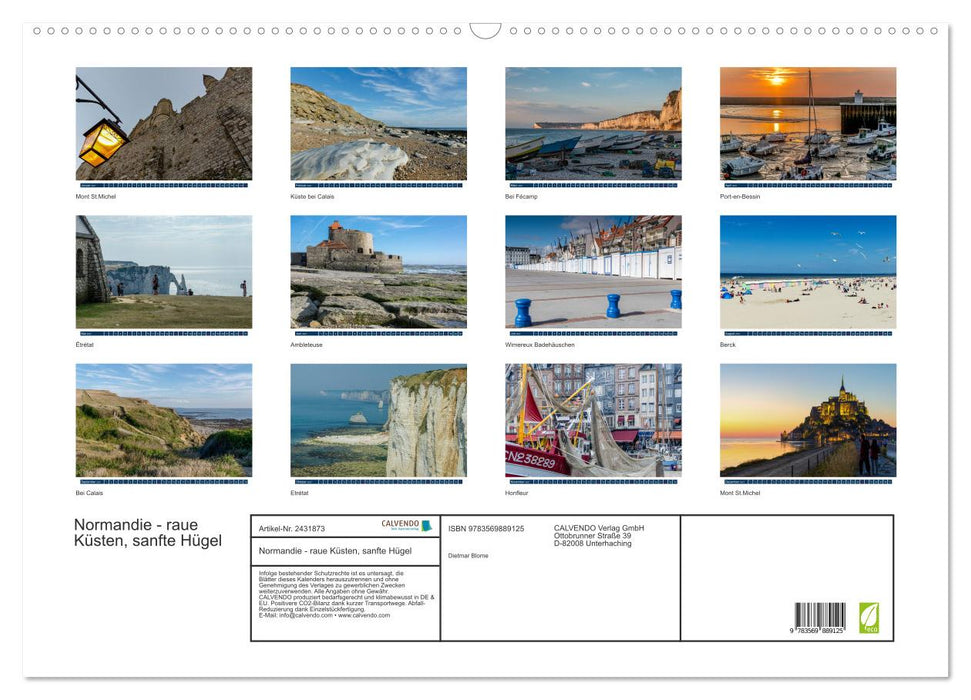Viewport: 971px width, 700px height.
Task: Open the Port-en-Bessin sunset photo
Action: click(x=808, y=124)
